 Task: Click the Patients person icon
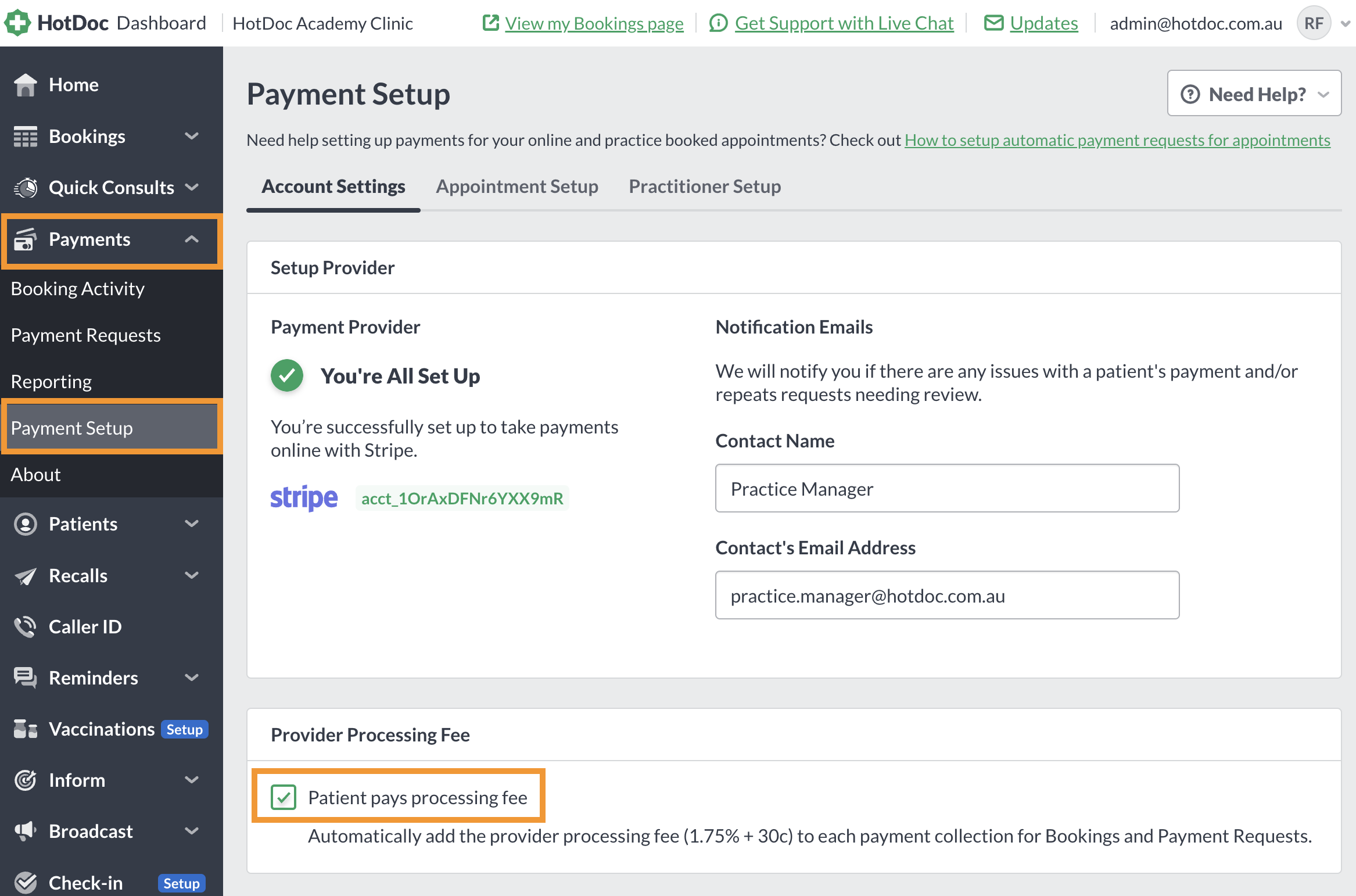pyautogui.click(x=26, y=524)
